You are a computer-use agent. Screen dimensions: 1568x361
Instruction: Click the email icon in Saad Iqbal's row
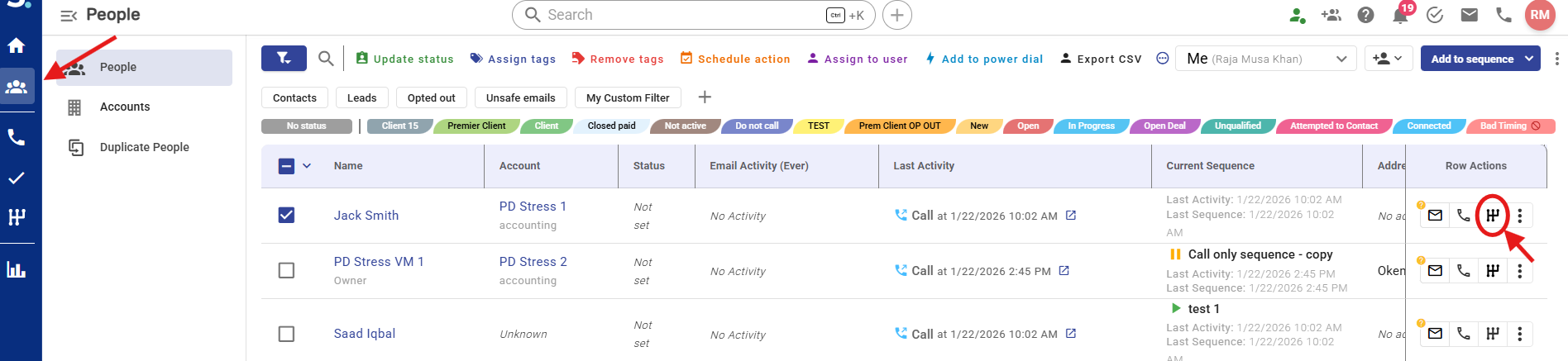click(1435, 334)
